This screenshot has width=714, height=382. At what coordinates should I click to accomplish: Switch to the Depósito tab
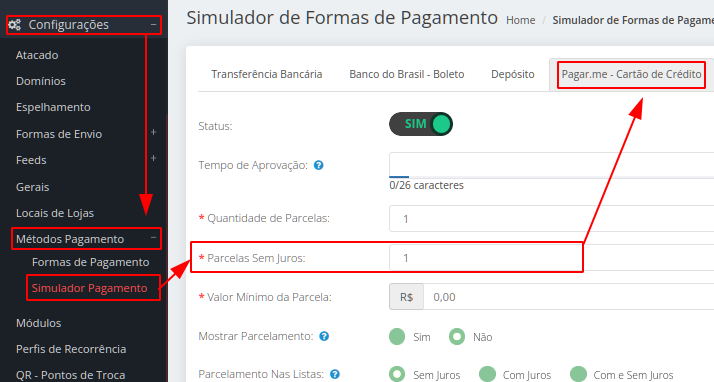513,74
